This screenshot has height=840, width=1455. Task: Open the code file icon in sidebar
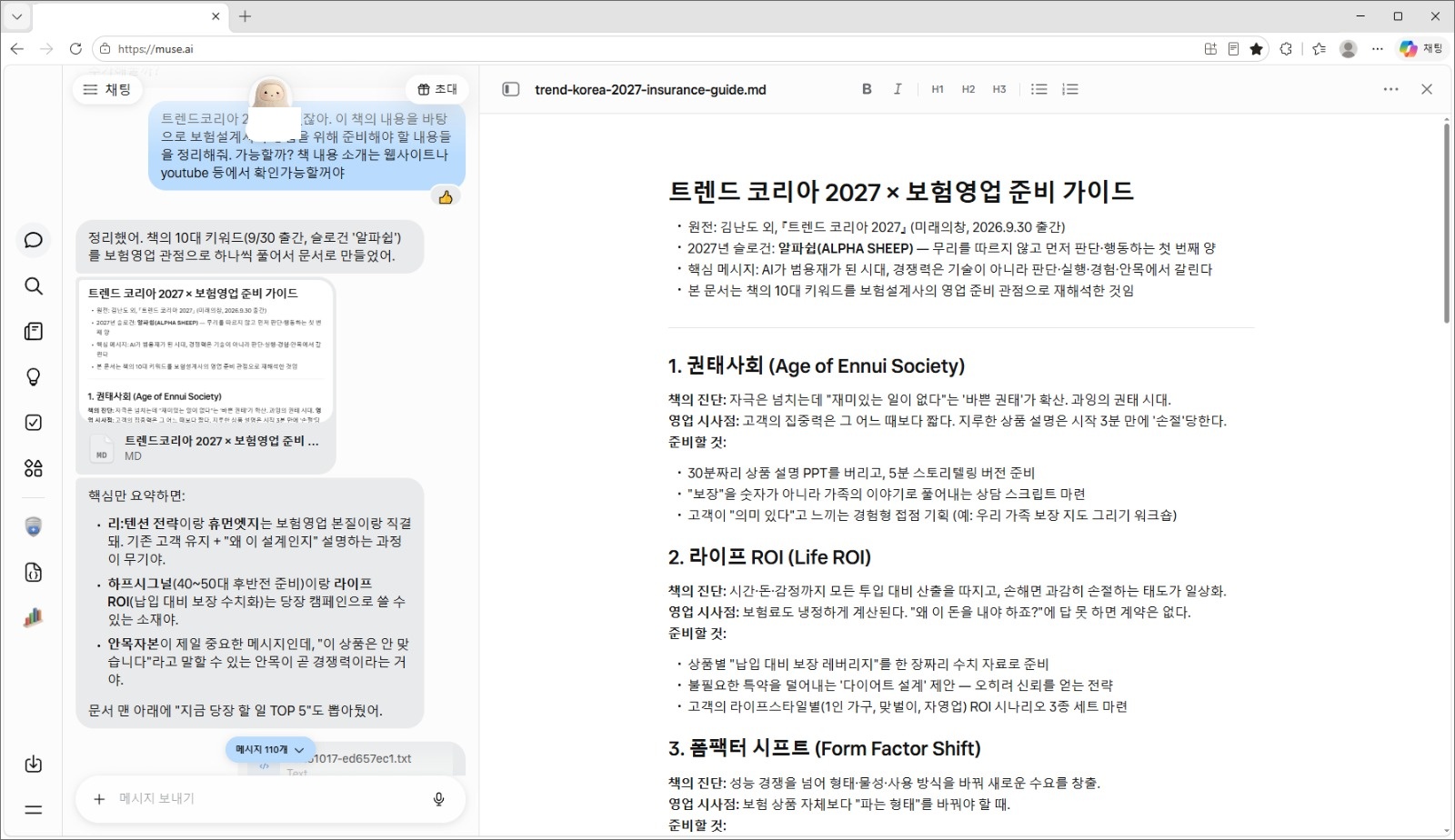click(34, 573)
